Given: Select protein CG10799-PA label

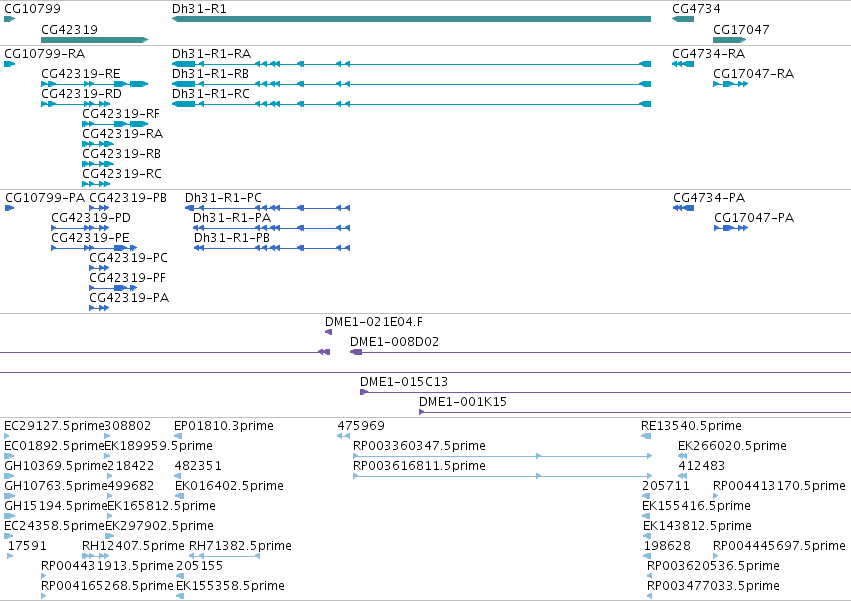Looking at the screenshot, I should (x=45, y=198).
